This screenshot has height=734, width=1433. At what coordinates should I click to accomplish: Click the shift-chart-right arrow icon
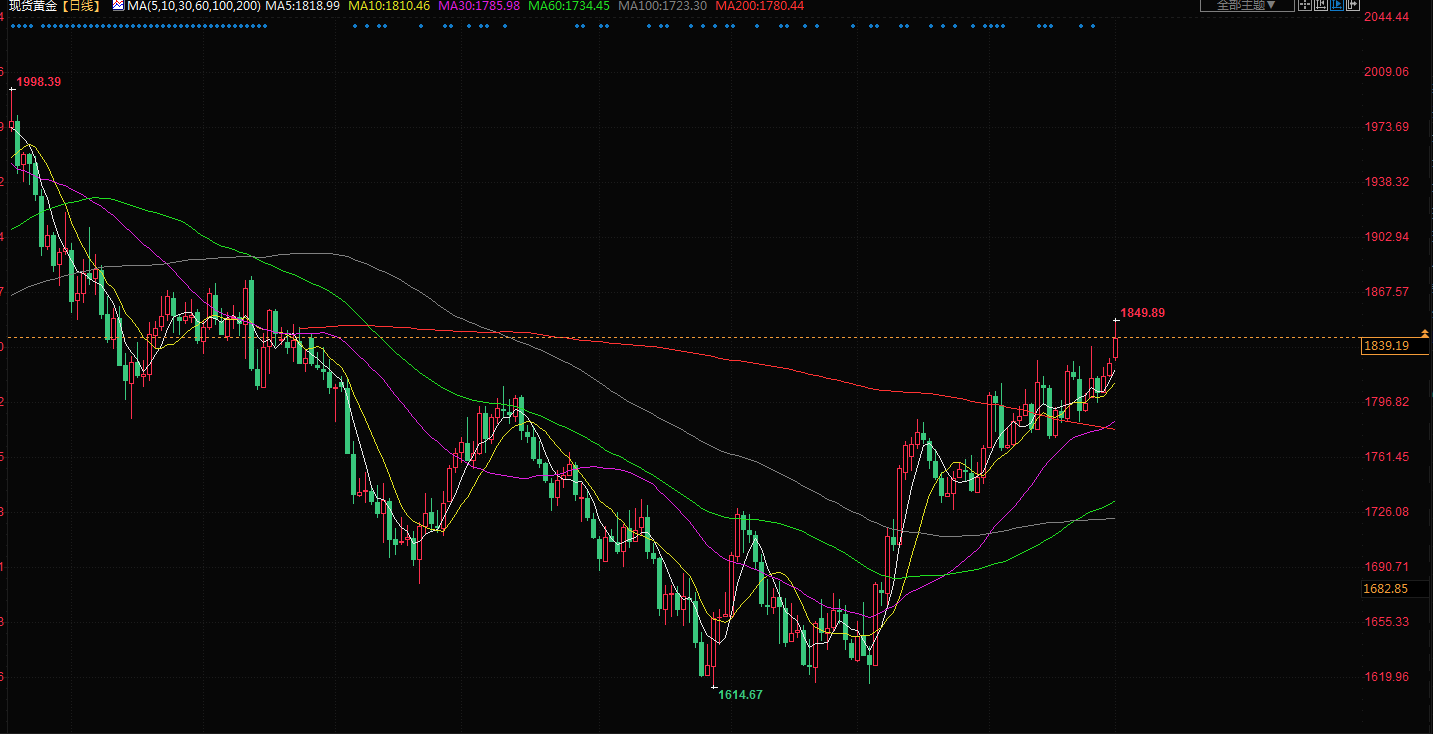tap(1353, 6)
